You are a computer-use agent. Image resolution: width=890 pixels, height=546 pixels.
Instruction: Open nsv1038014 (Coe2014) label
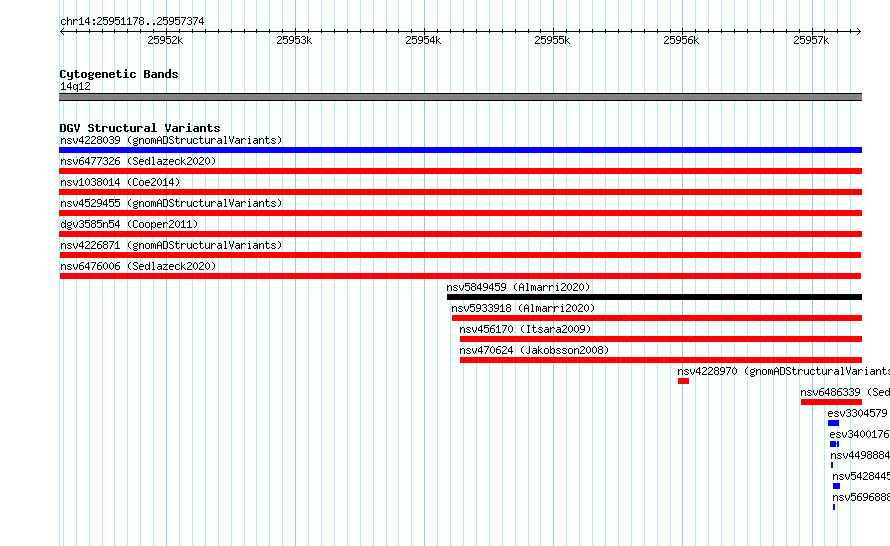[120, 182]
